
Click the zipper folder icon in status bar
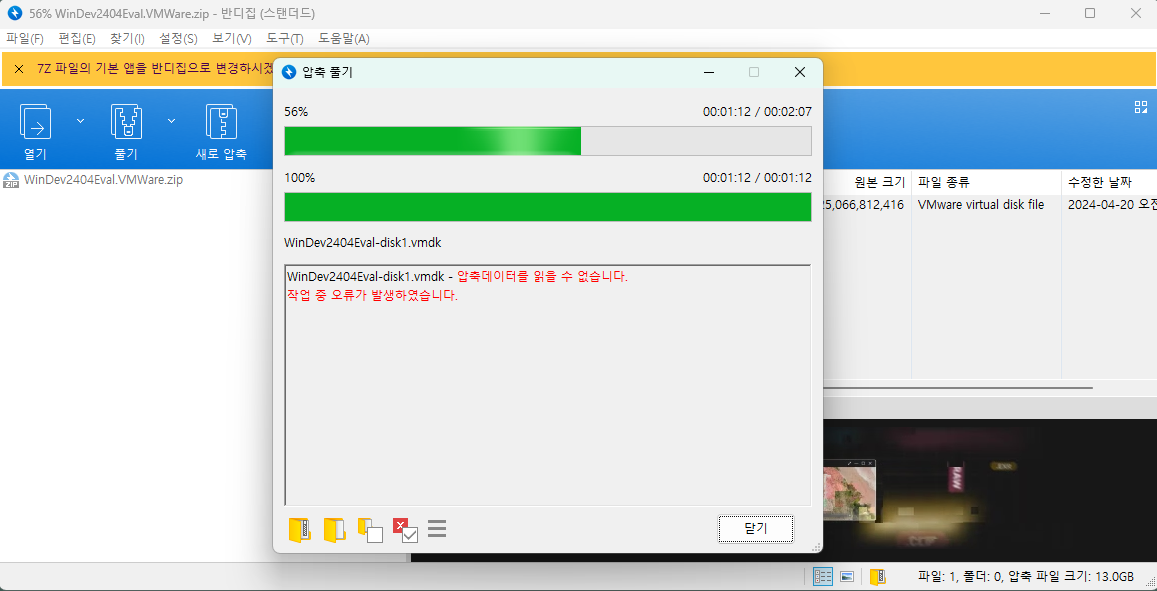tap(877, 576)
